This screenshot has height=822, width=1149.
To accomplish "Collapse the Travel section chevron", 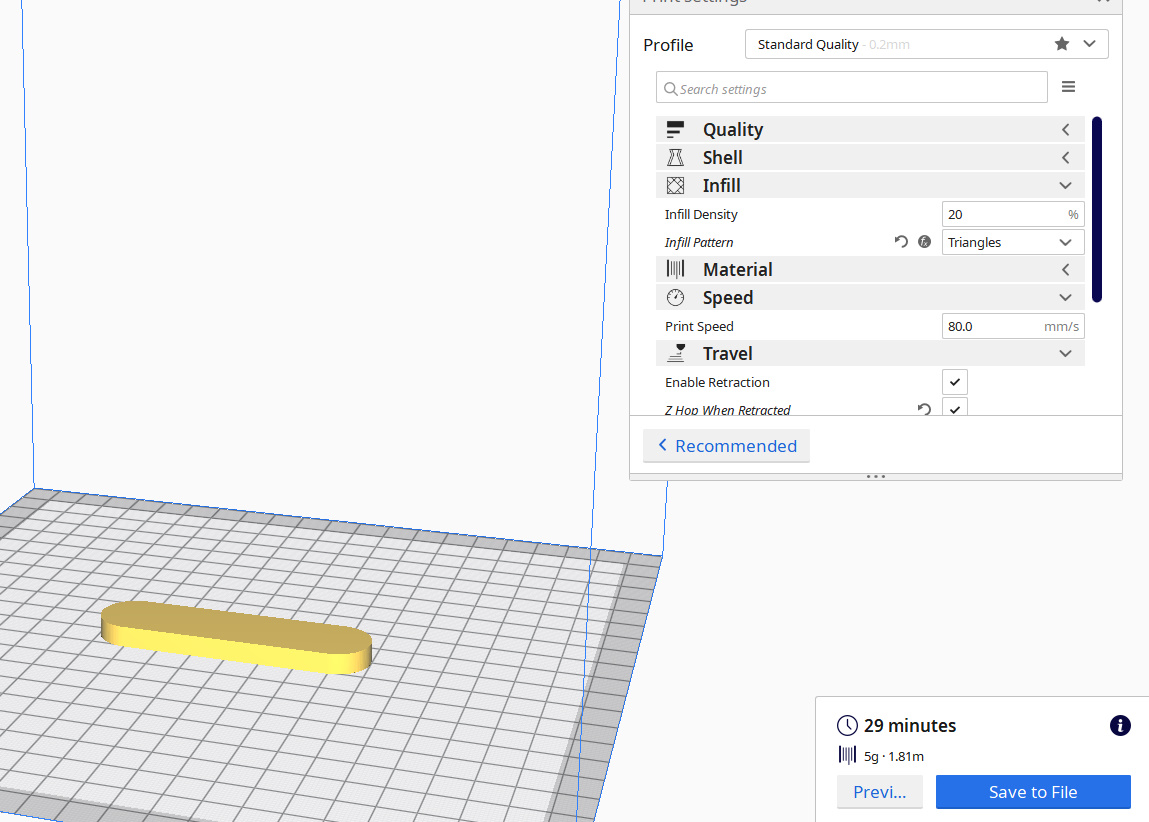I will (1065, 354).
